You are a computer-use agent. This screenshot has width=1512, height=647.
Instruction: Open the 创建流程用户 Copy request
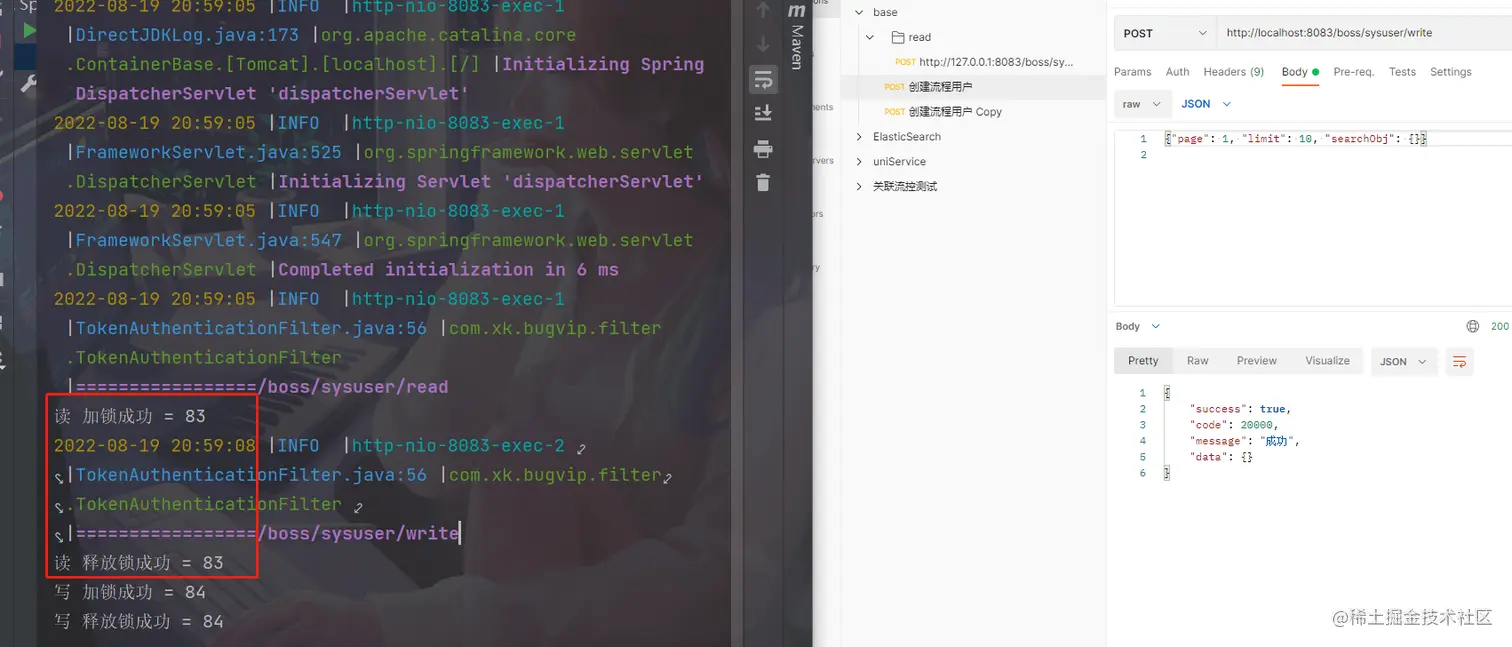[943, 112]
